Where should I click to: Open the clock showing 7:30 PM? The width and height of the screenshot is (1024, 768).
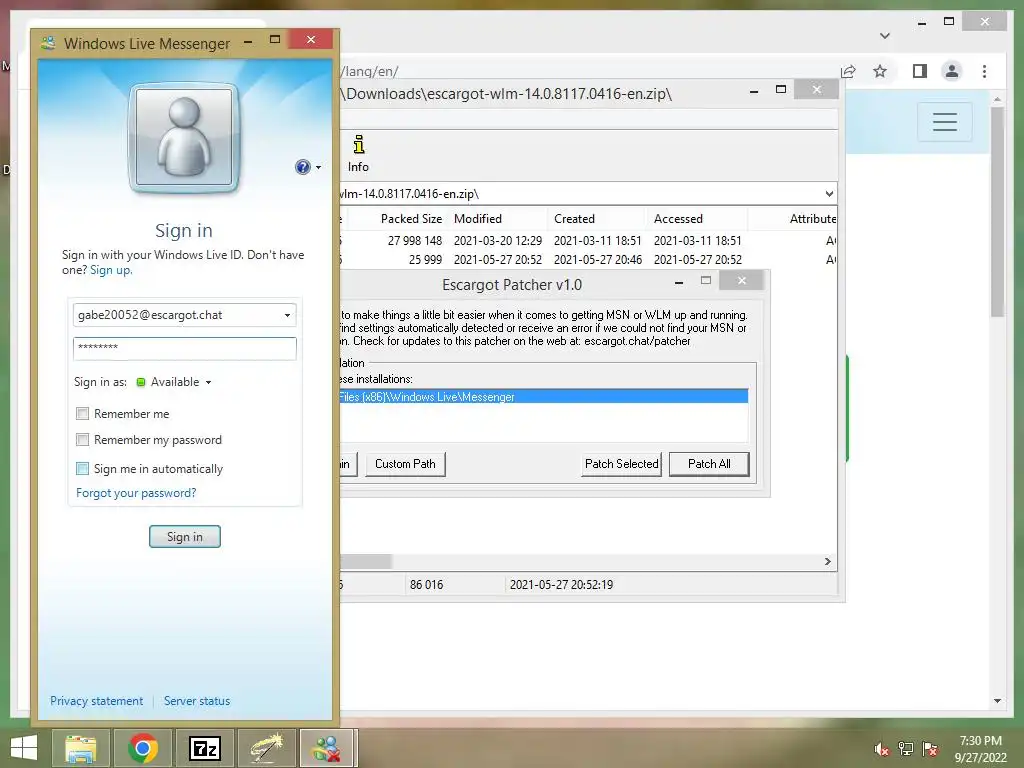point(980,749)
